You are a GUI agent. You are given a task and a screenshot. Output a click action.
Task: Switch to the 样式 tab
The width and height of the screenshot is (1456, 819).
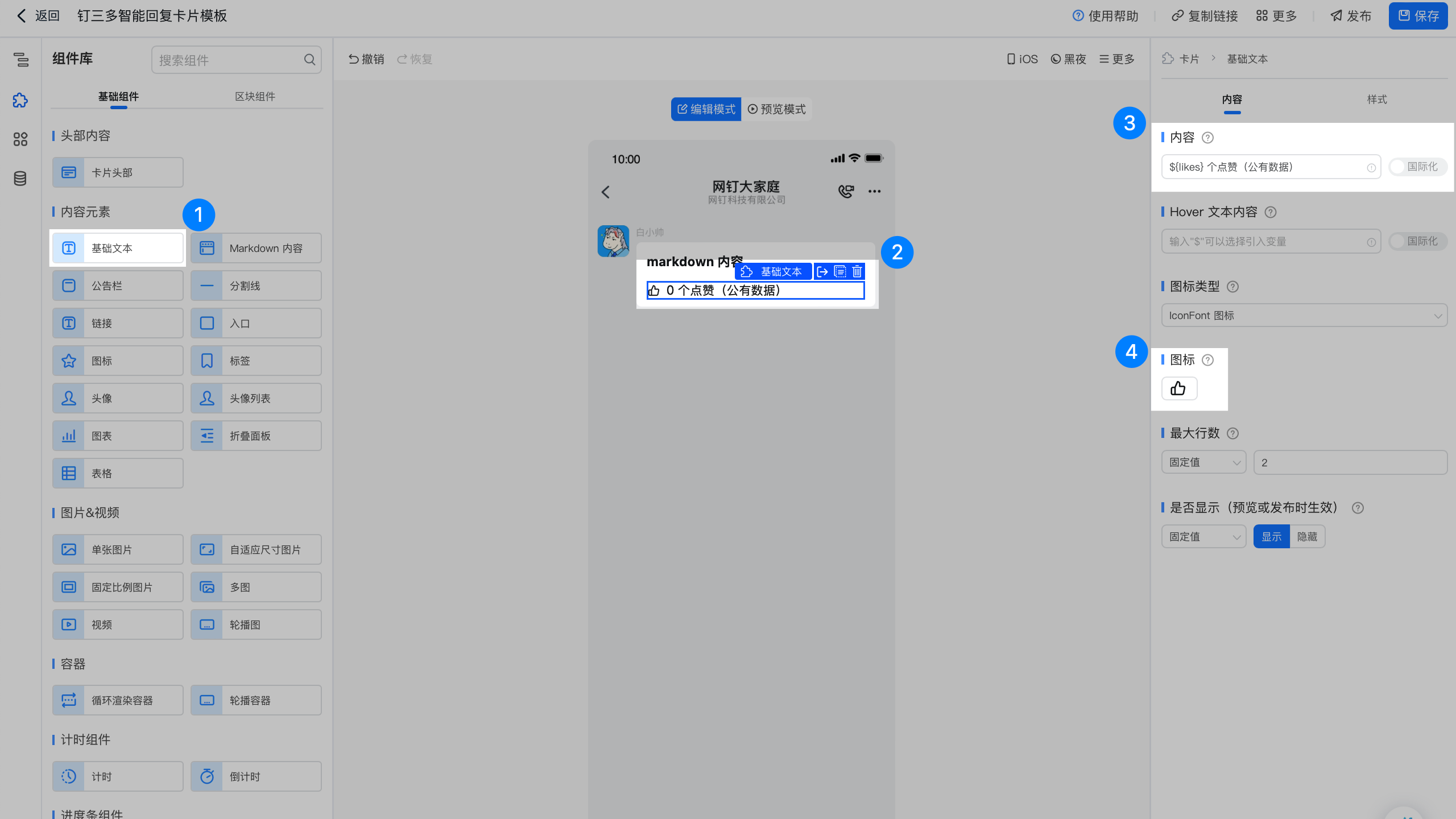1376,100
